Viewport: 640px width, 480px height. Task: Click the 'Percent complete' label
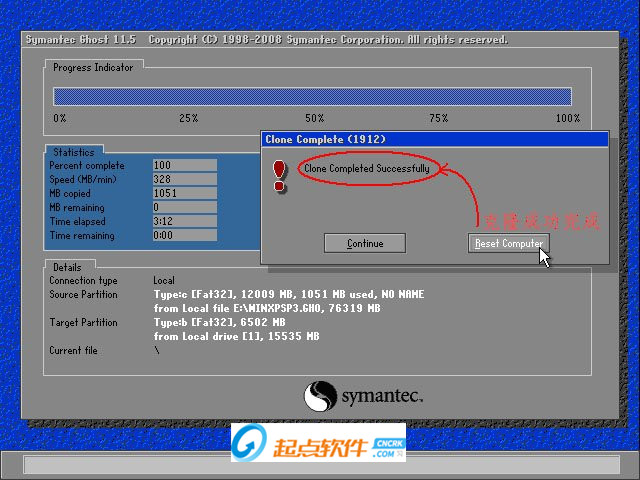point(87,165)
